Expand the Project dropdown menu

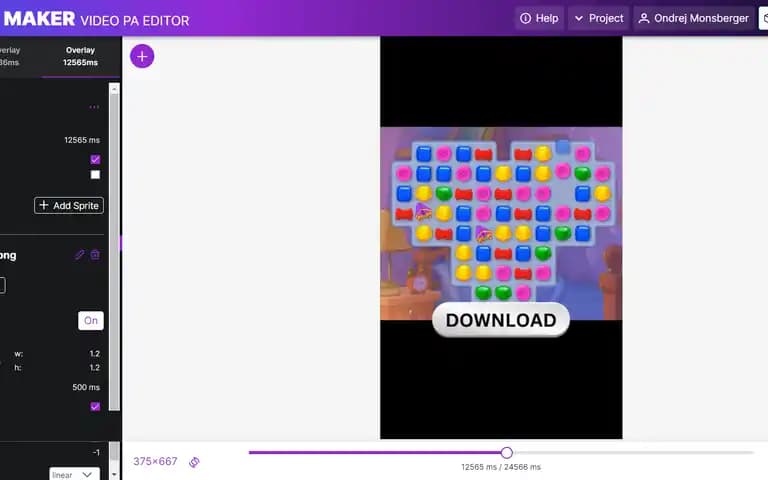click(599, 19)
